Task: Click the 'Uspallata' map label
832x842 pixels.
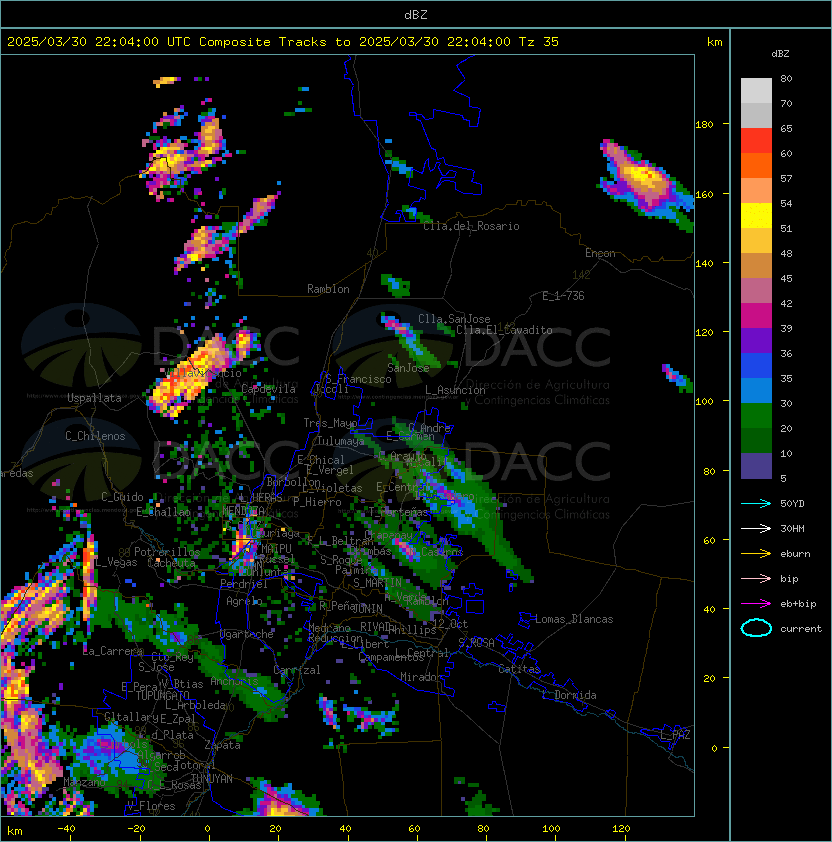Action: point(94,398)
